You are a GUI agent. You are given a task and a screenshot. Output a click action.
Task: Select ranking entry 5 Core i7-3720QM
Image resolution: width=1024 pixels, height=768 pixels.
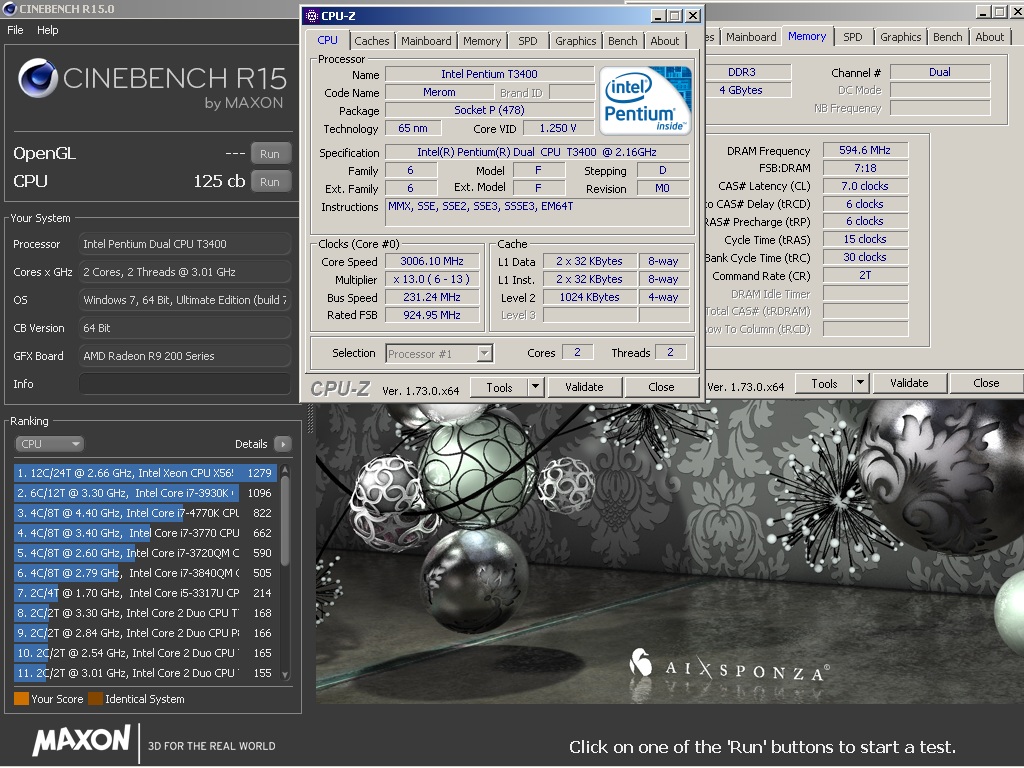pos(145,553)
